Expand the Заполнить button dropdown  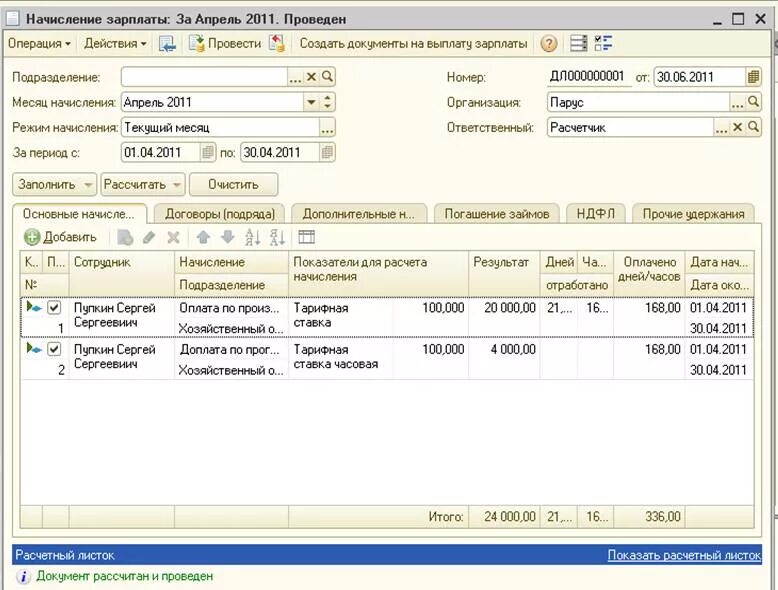tap(88, 185)
